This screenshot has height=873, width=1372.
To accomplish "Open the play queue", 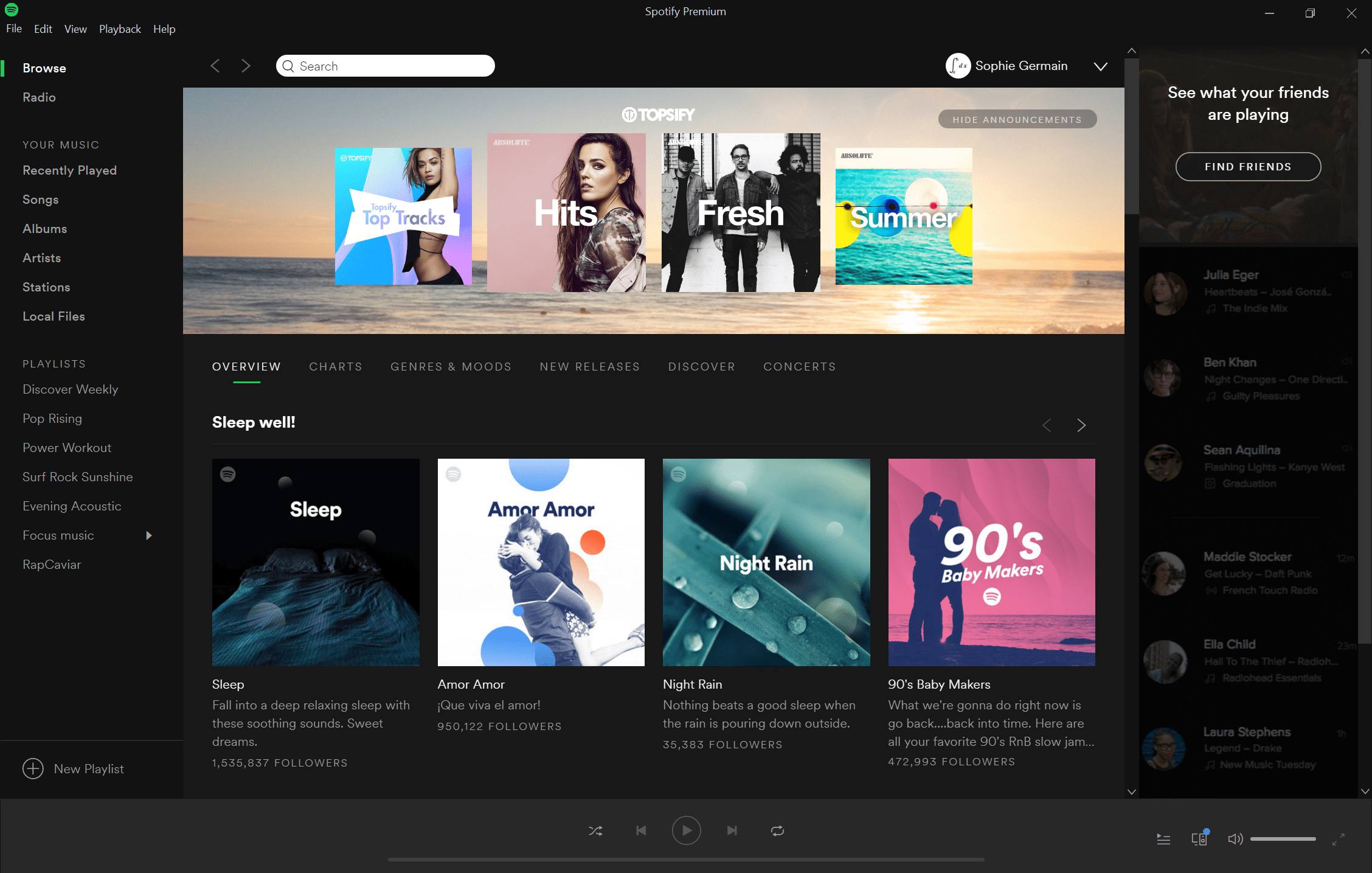I will click(1163, 840).
